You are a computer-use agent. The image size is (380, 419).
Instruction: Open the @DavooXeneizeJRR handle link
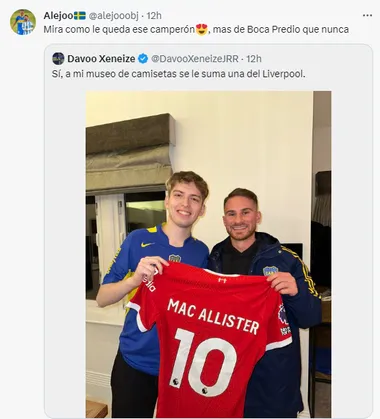coord(195,59)
